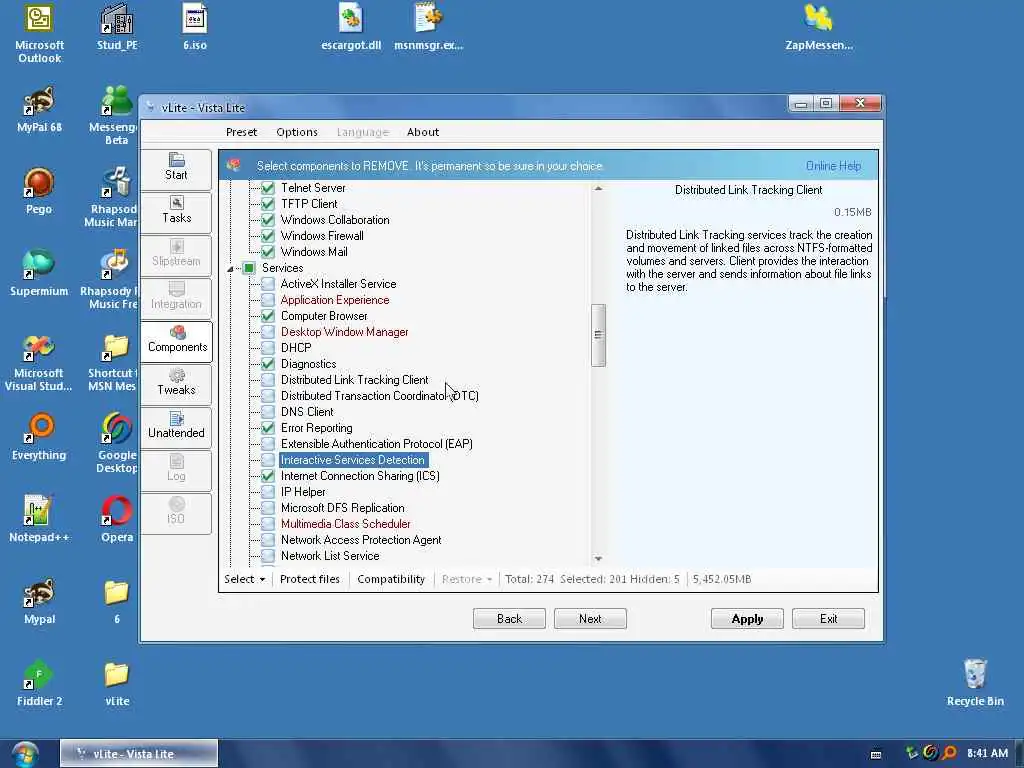The image size is (1024, 768).
Task: Select Desktop Window Manager row
Action: pyautogui.click(x=344, y=332)
